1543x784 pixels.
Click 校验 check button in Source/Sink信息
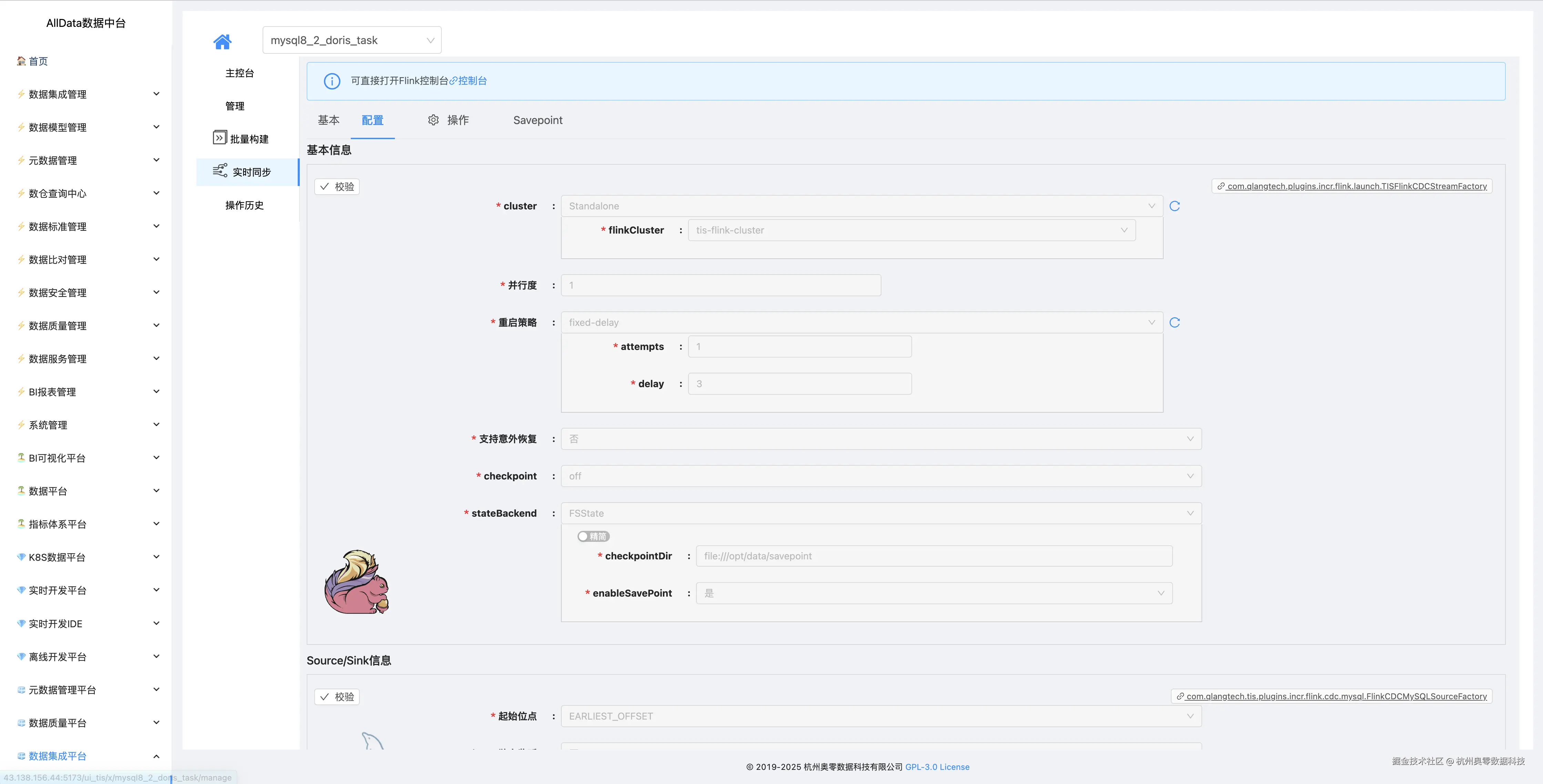click(337, 697)
